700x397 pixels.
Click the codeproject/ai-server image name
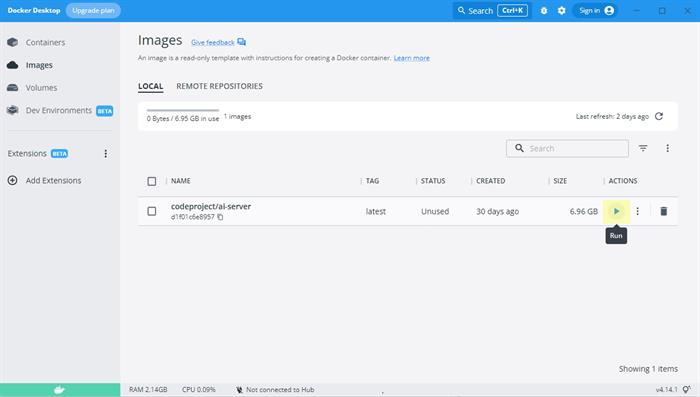(211, 206)
